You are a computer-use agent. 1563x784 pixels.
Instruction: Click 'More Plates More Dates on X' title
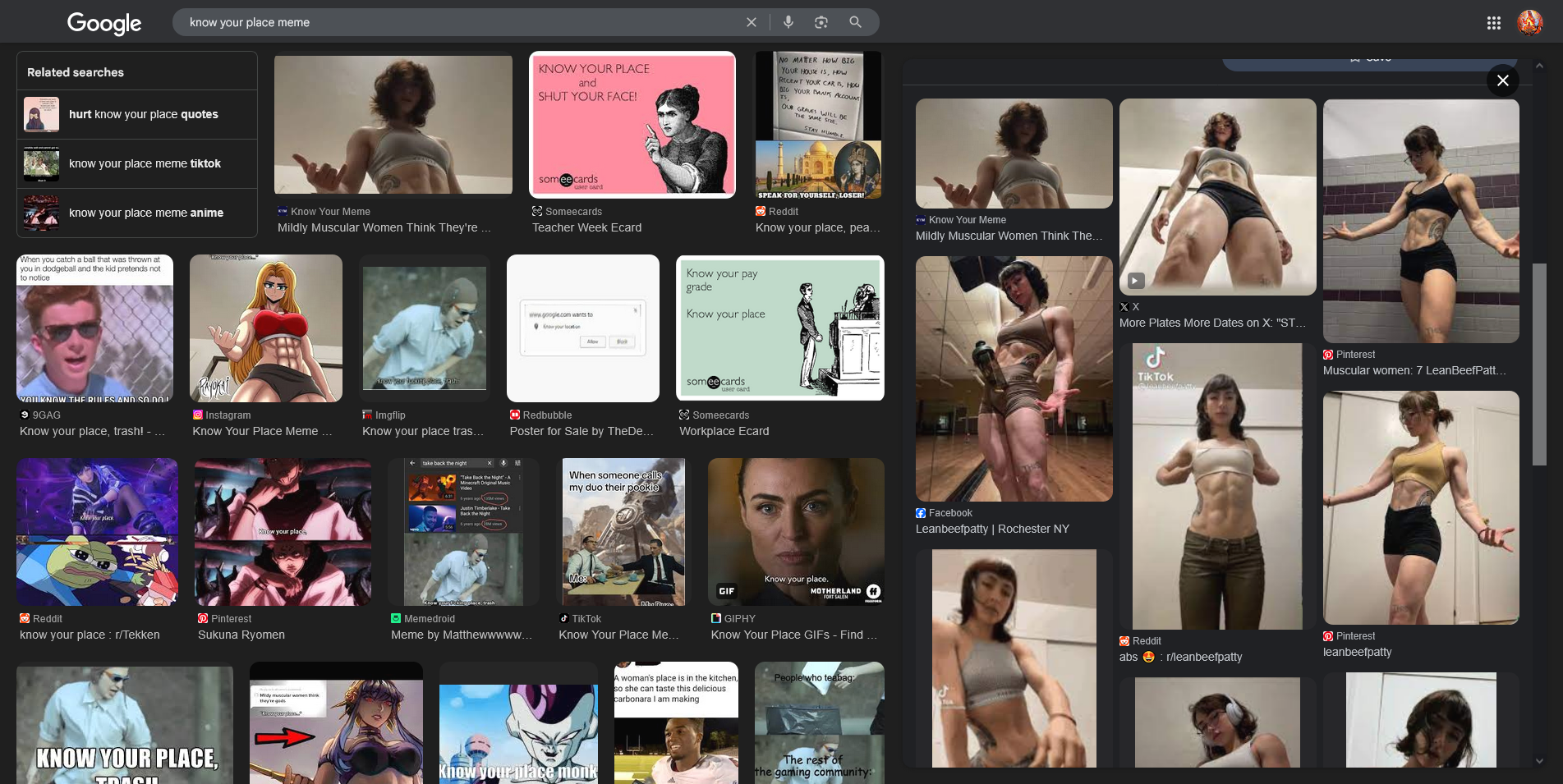[1212, 323]
